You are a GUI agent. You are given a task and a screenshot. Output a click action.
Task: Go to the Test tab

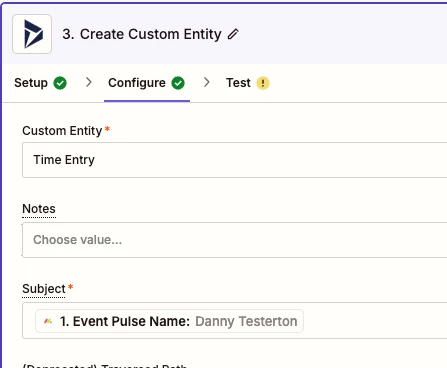(x=248, y=83)
